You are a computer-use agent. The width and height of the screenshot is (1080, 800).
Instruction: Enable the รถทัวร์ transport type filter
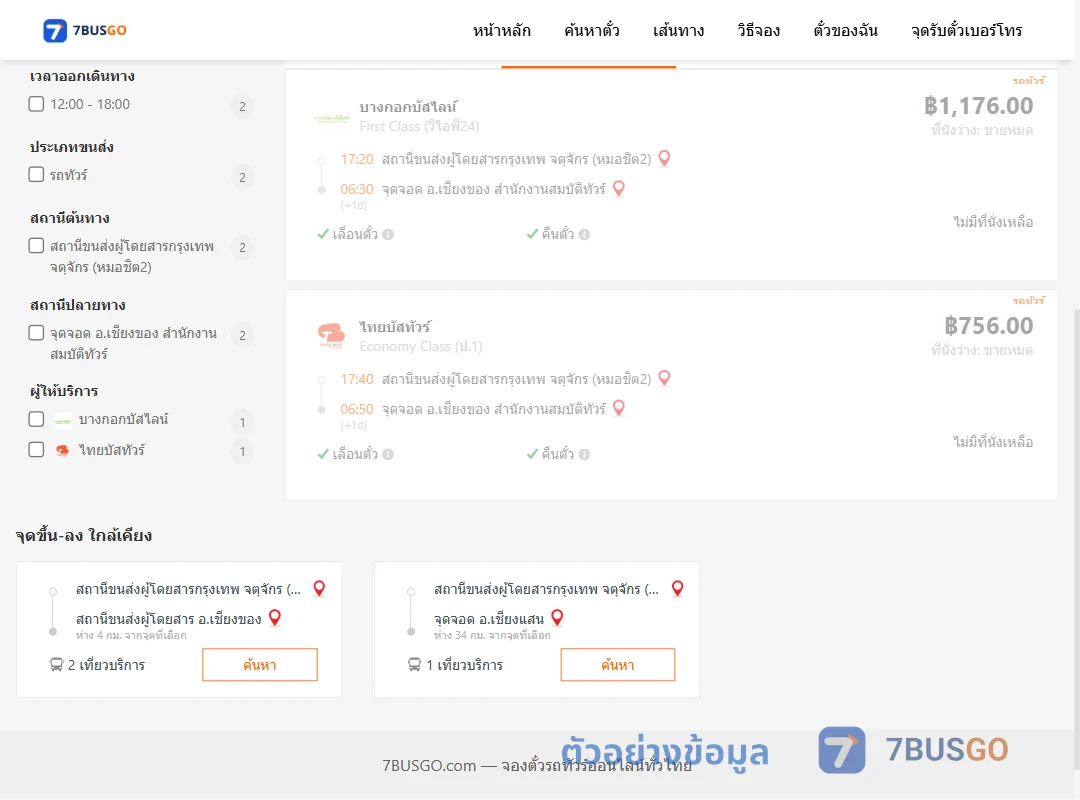point(37,174)
